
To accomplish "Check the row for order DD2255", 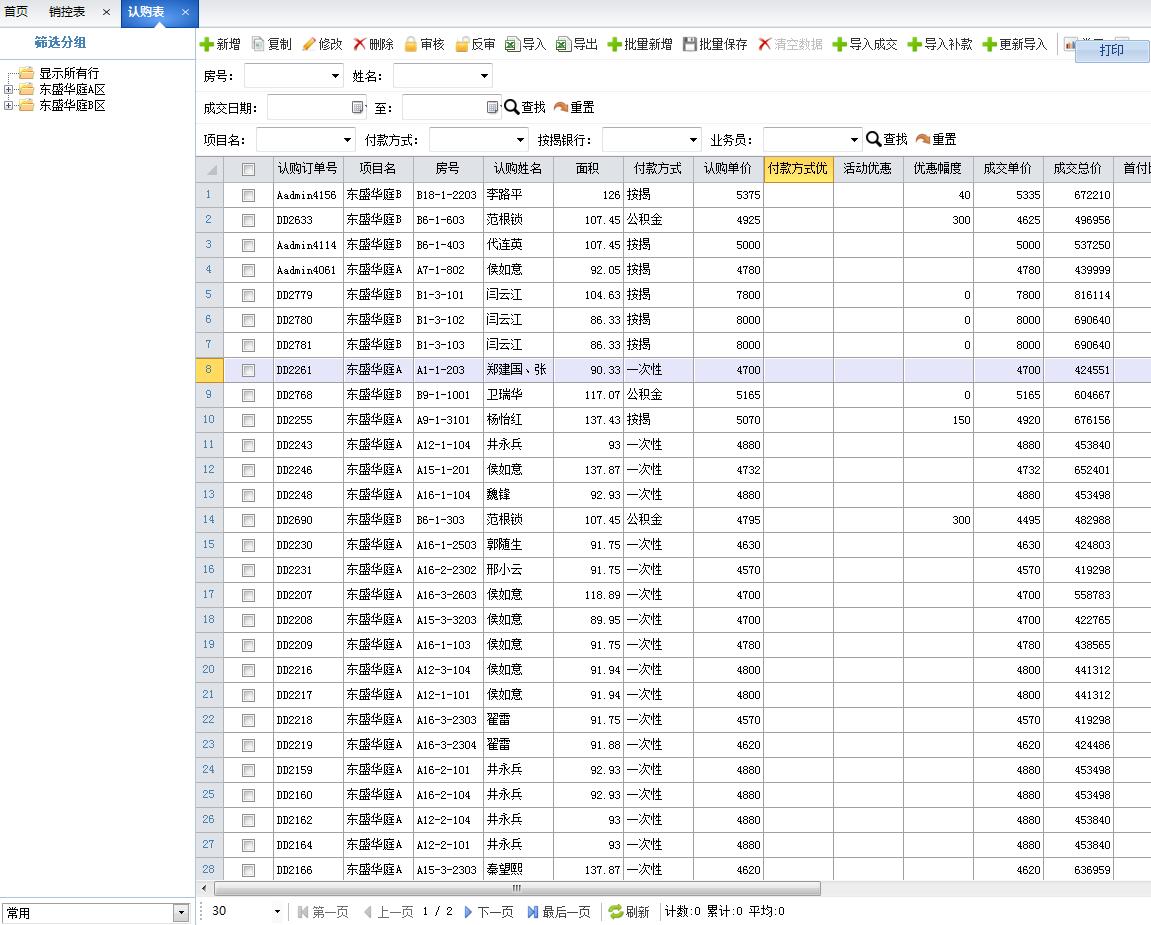I will coord(249,420).
